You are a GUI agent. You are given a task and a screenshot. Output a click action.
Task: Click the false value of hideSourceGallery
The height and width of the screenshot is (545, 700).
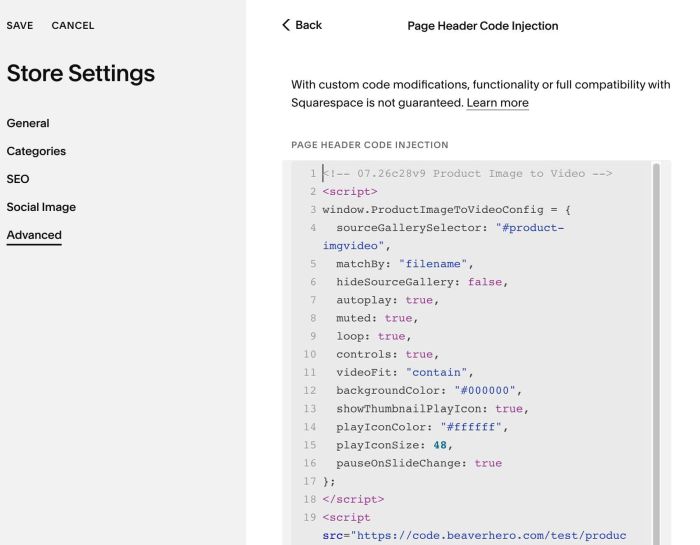coord(485,282)
